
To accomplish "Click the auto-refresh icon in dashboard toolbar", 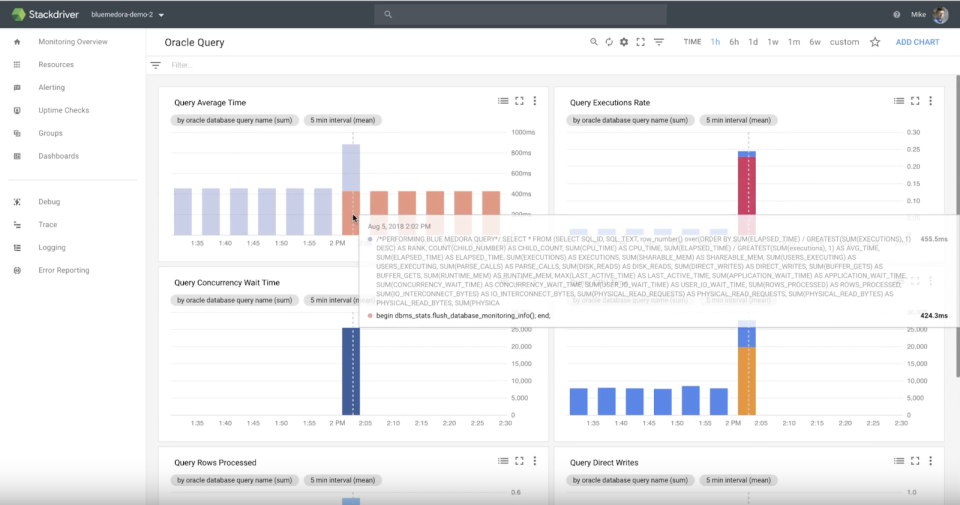I will coord(608,42).
